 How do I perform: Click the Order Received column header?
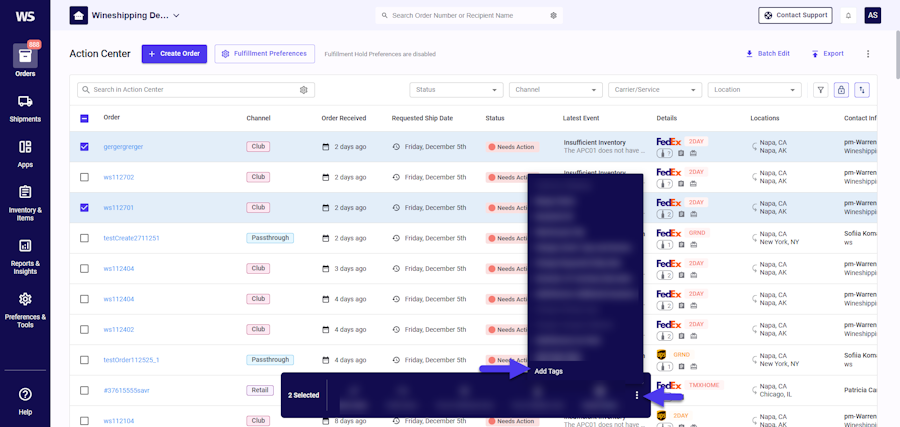344,118
